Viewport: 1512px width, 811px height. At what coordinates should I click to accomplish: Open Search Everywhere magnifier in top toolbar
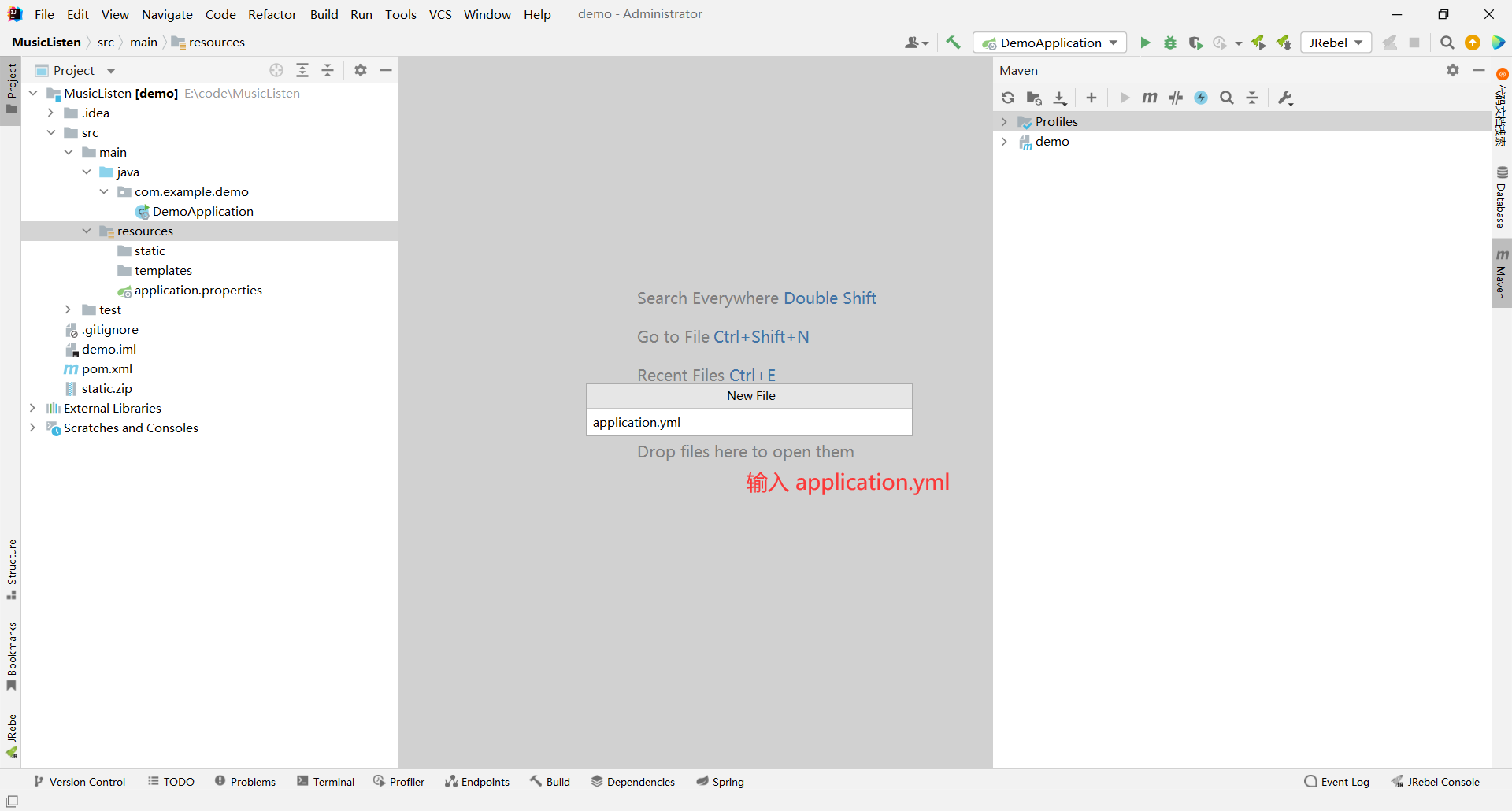pos(1447,43)
